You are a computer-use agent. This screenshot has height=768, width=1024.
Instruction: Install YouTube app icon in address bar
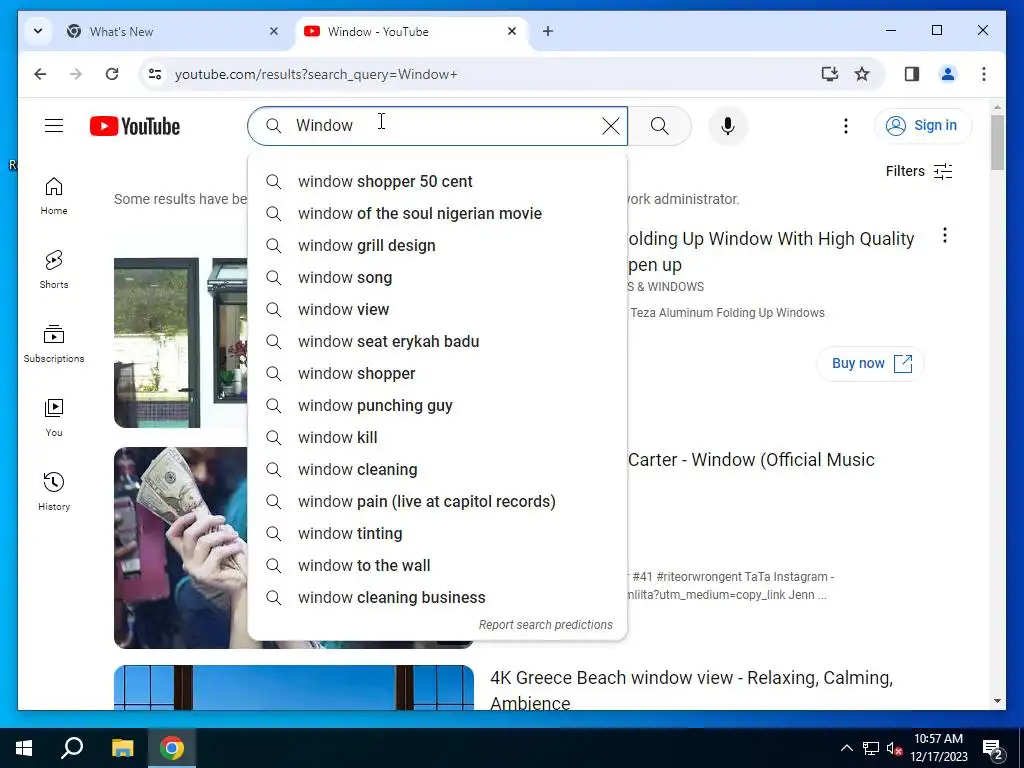click(x=829, y=74)
